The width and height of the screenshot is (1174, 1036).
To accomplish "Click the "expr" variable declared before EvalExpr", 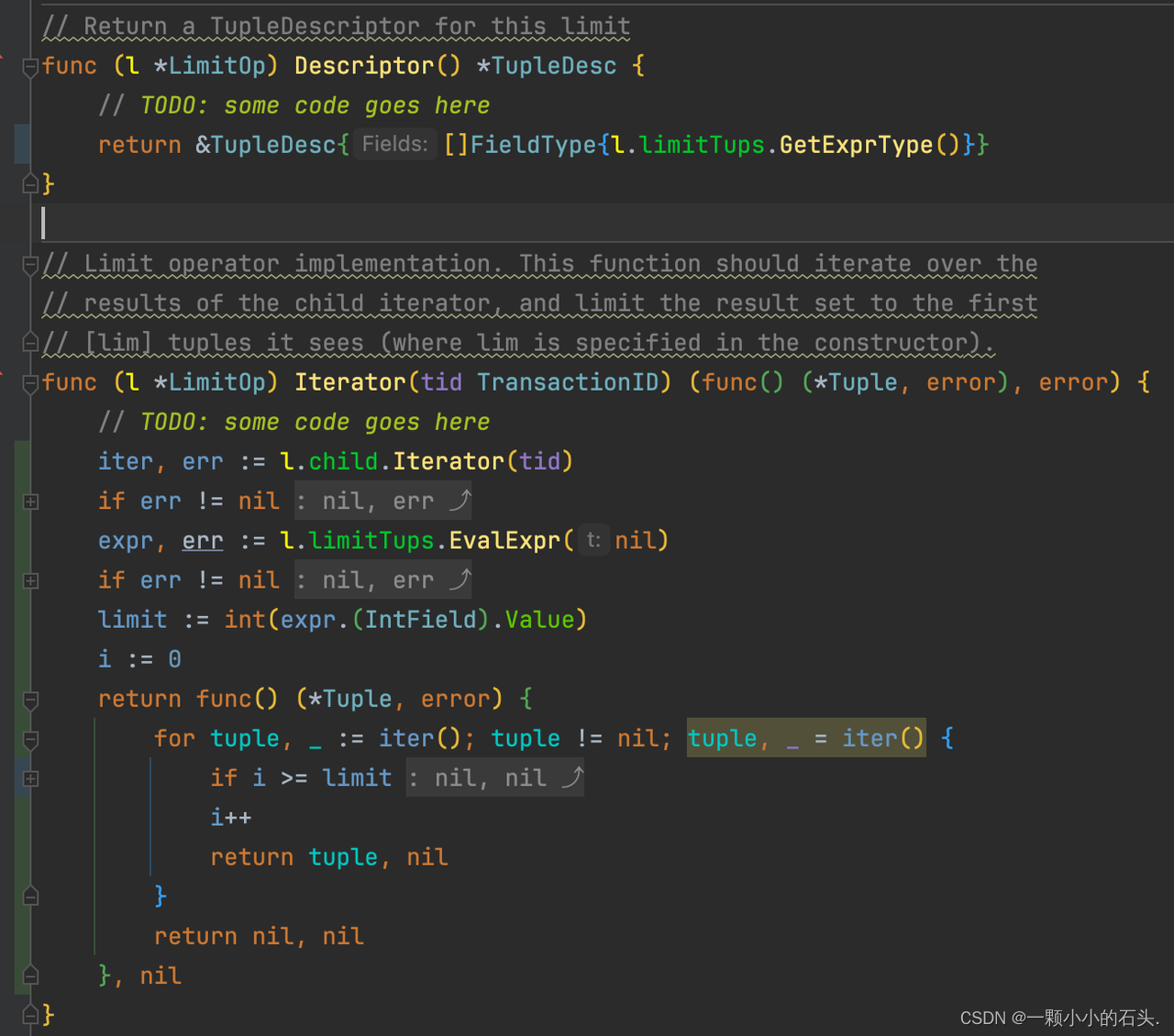I will point(126,541).
